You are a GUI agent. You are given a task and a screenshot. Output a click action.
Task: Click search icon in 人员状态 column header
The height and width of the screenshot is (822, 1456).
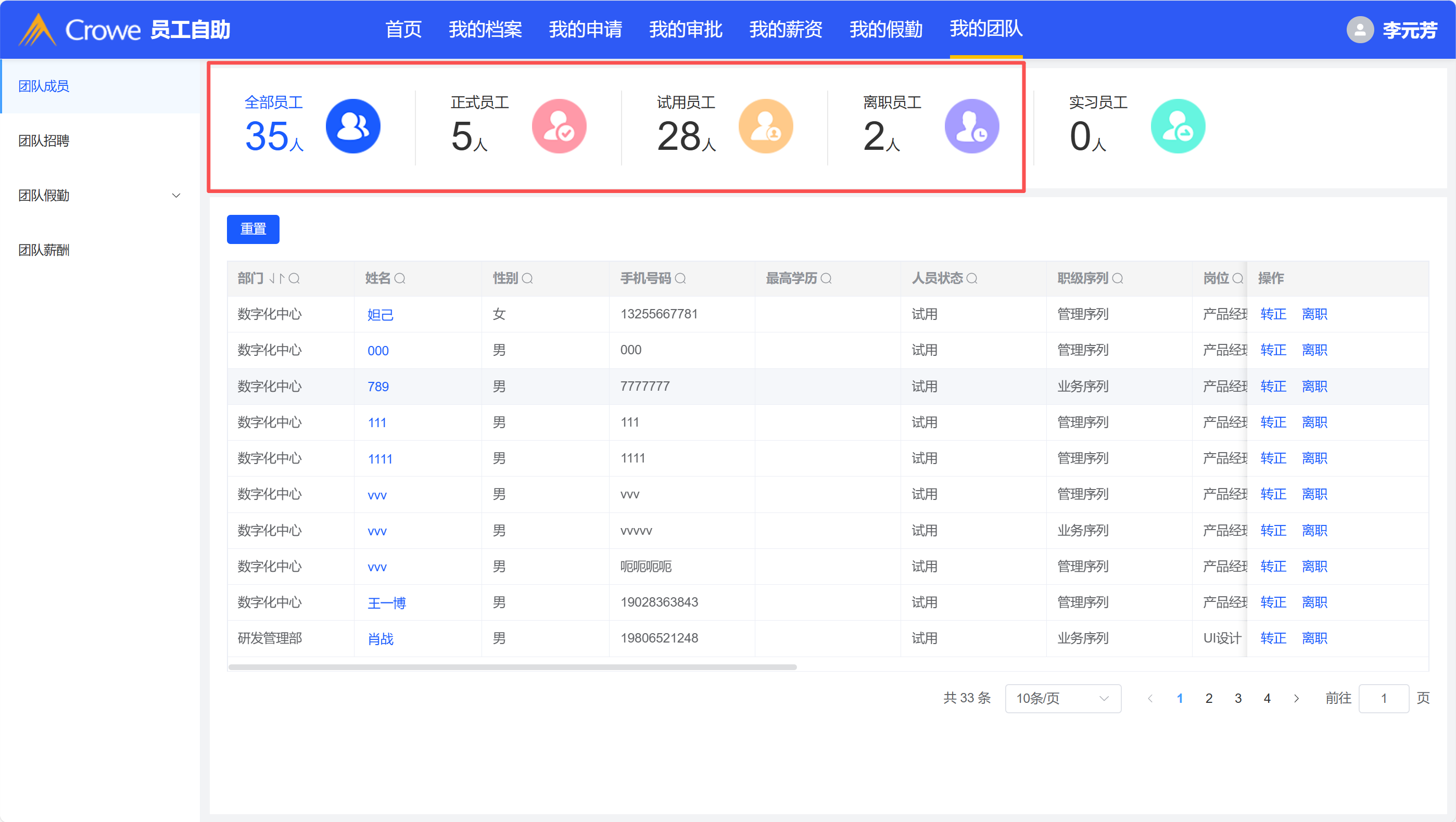pos(971,278)
